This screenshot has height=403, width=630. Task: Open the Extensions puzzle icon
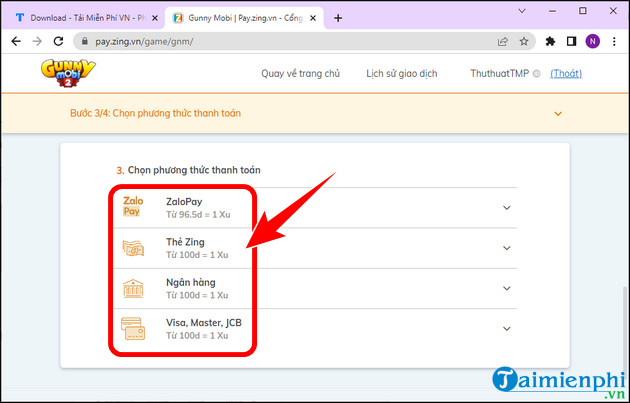(x=550, y=41)
